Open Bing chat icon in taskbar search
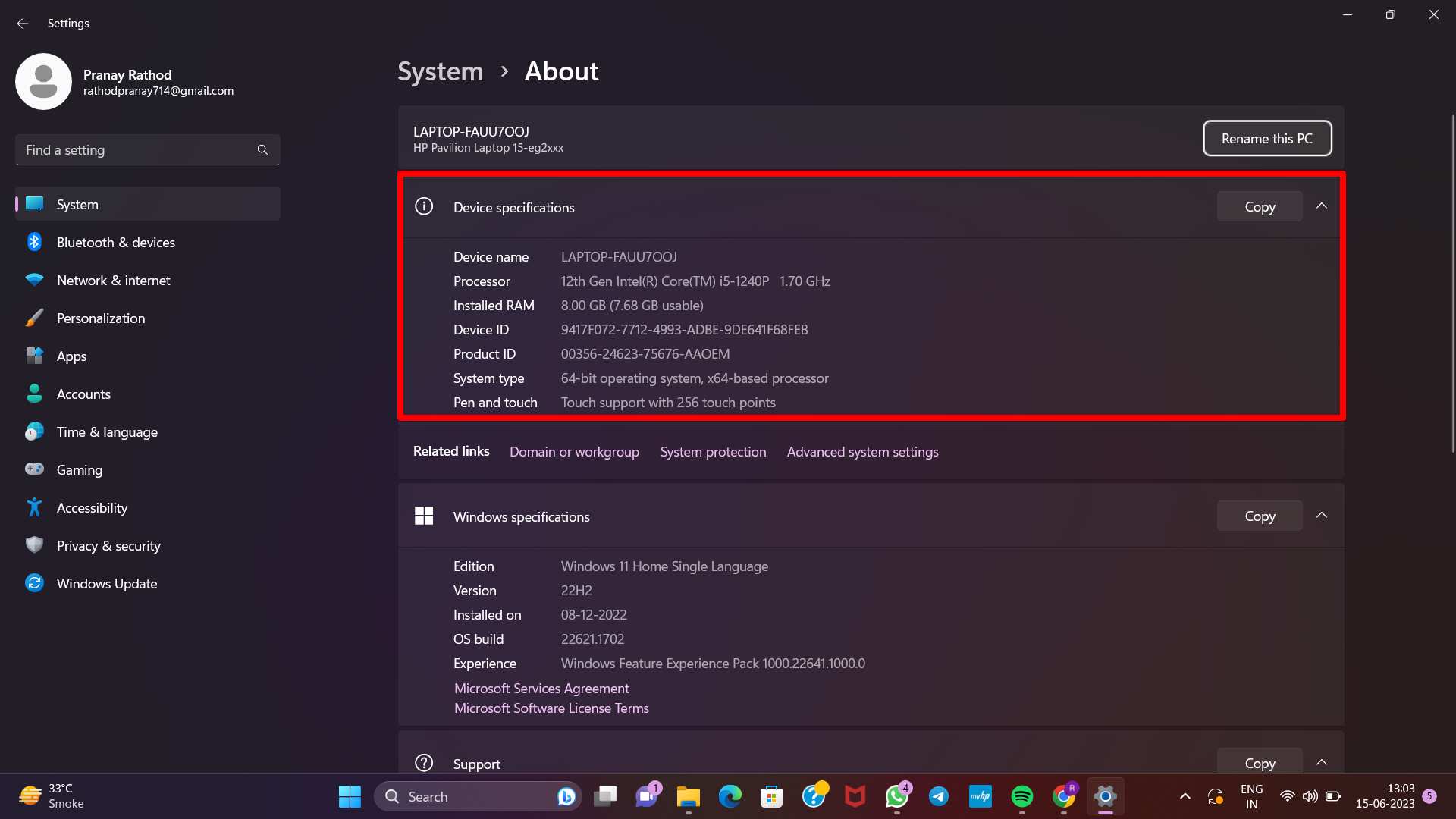This screenshot has width=1456, height=819. click(x=566, y=796)
